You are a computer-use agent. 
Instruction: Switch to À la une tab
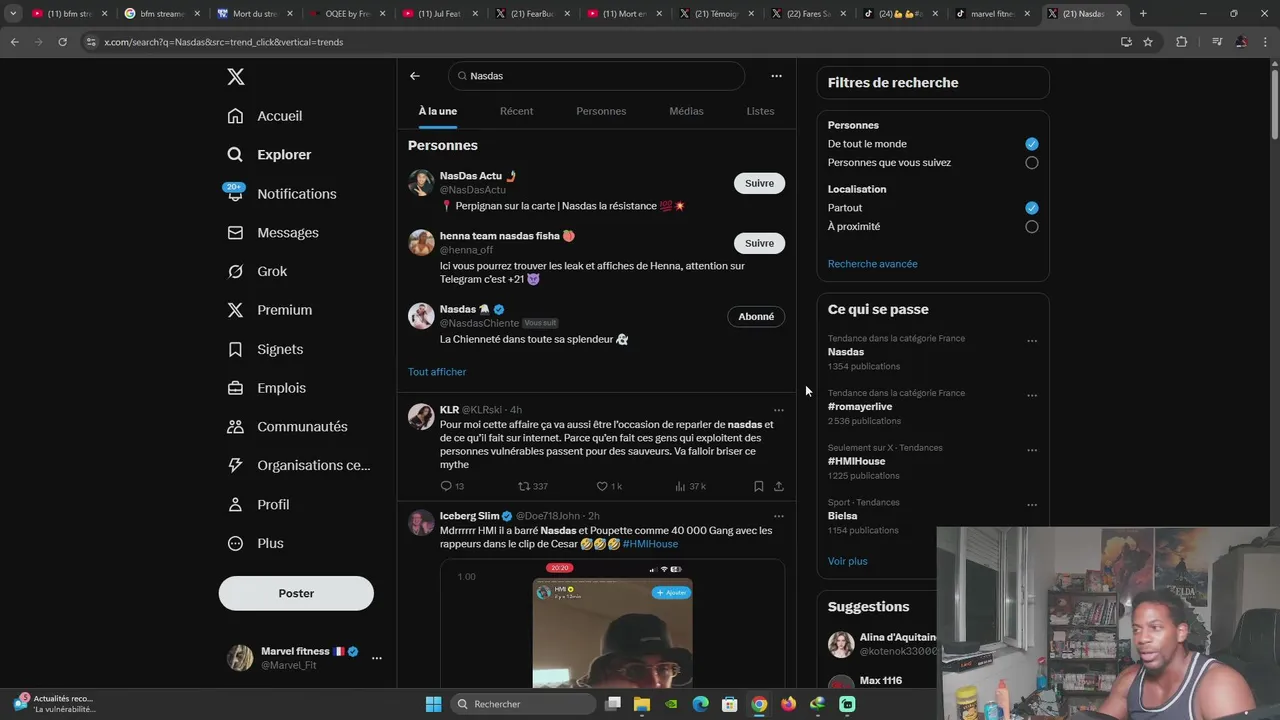[x=438, y=111]
